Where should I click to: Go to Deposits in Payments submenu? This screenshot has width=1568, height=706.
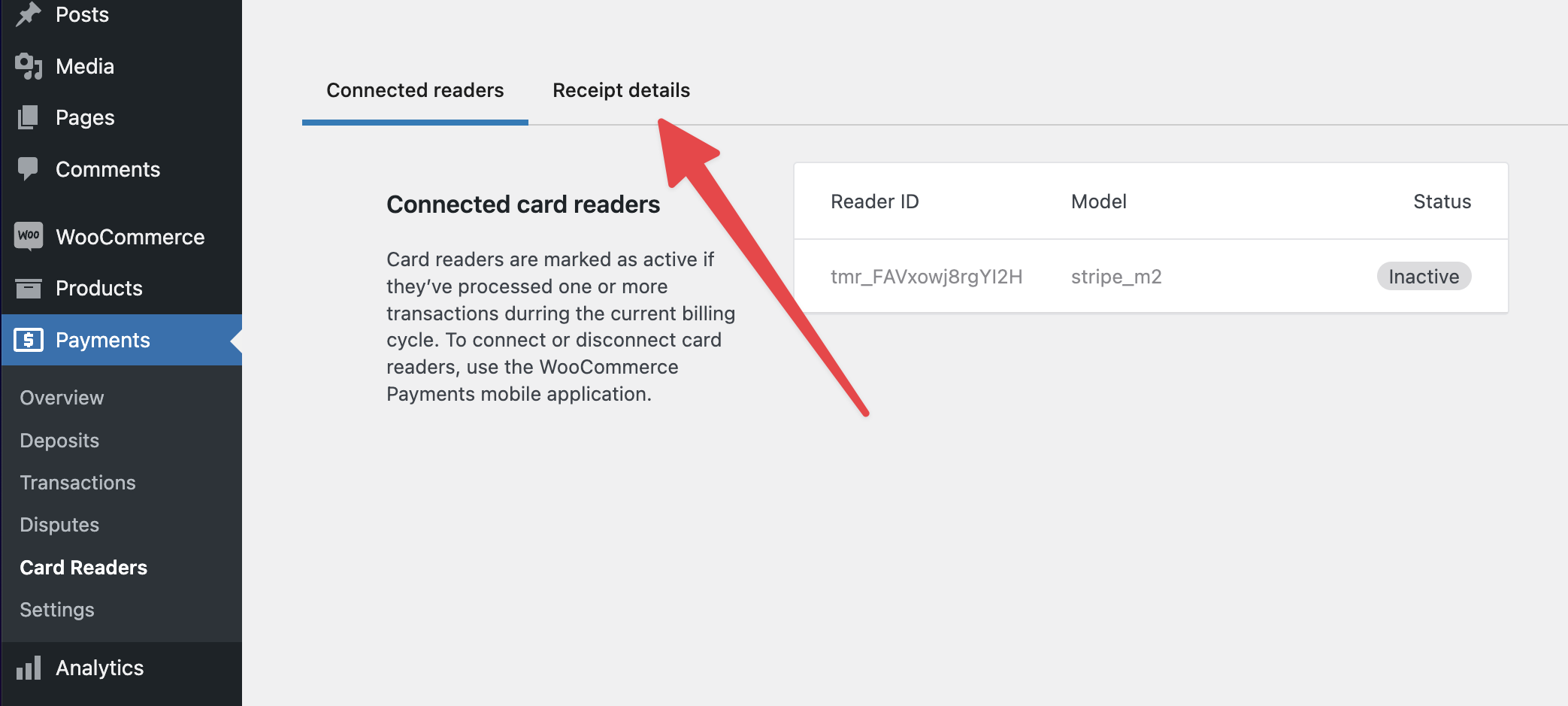[59, 441]
